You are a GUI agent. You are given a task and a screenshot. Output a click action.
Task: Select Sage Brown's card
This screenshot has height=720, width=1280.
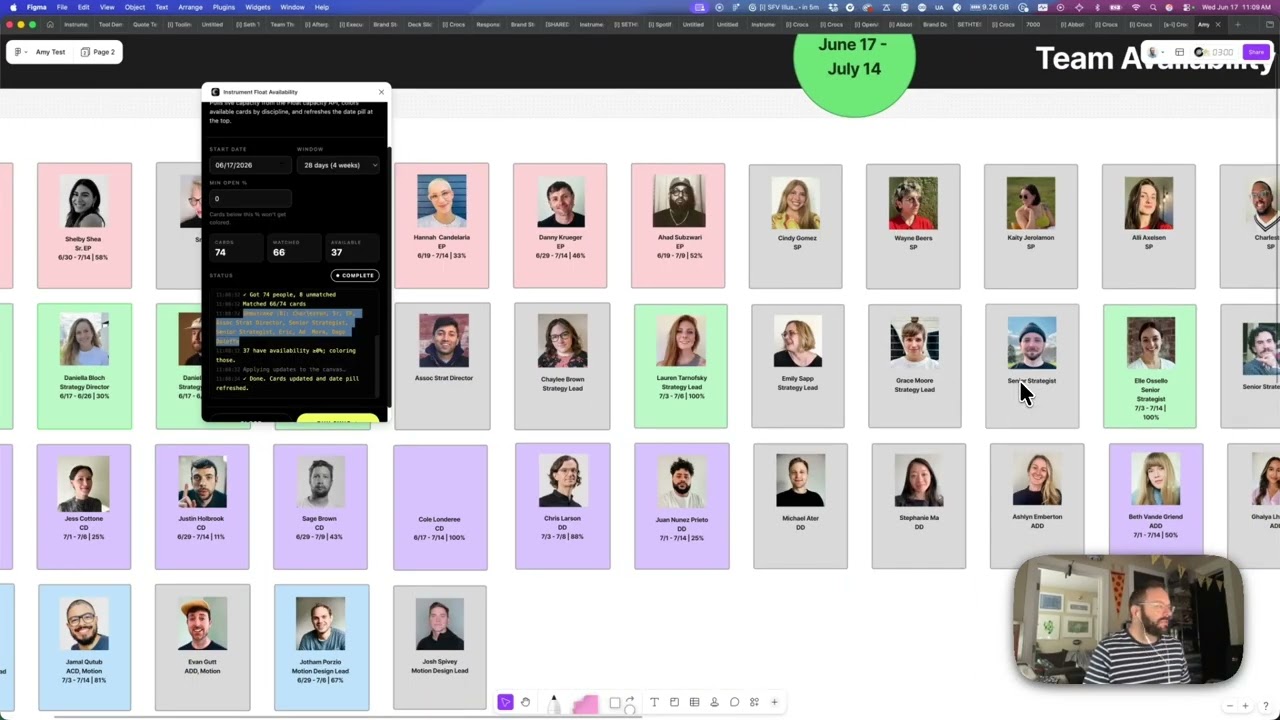pyautogui.click(x=320, y=507)
